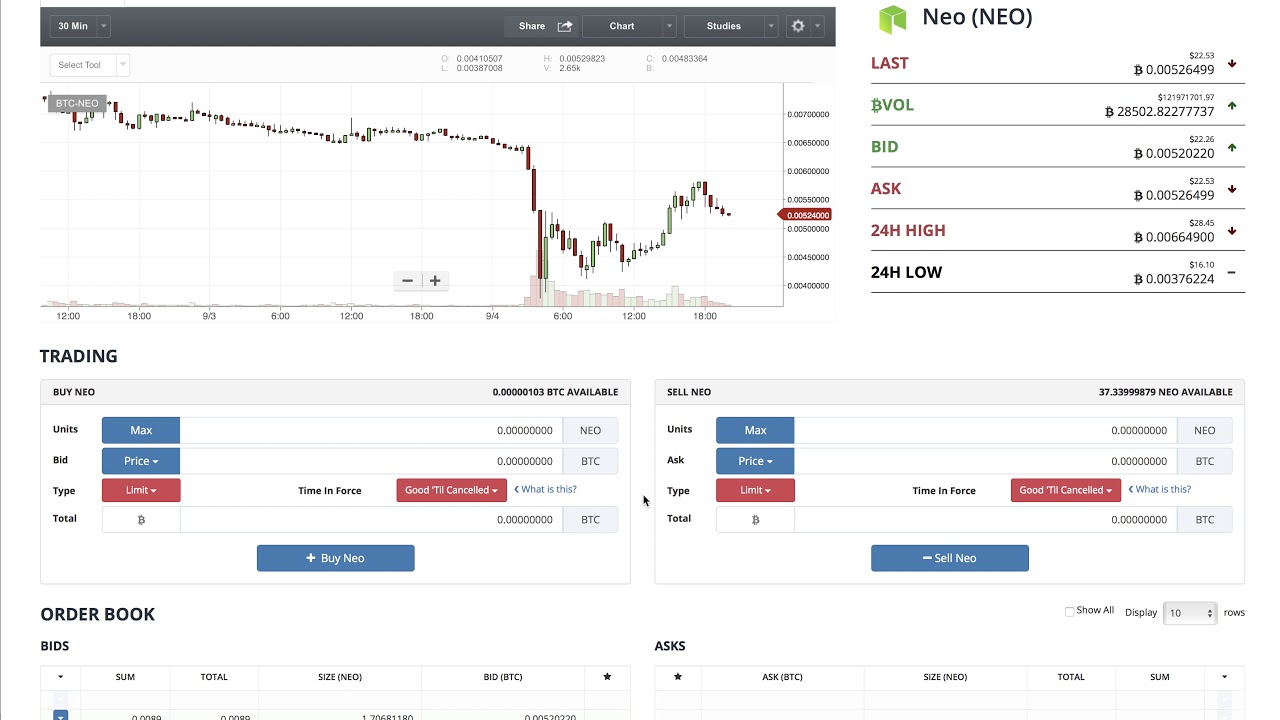The width and height of the screenshot is (1280, 720).
Task: Toggle the Show All checkbox
Action: [x=1070, y=611]
